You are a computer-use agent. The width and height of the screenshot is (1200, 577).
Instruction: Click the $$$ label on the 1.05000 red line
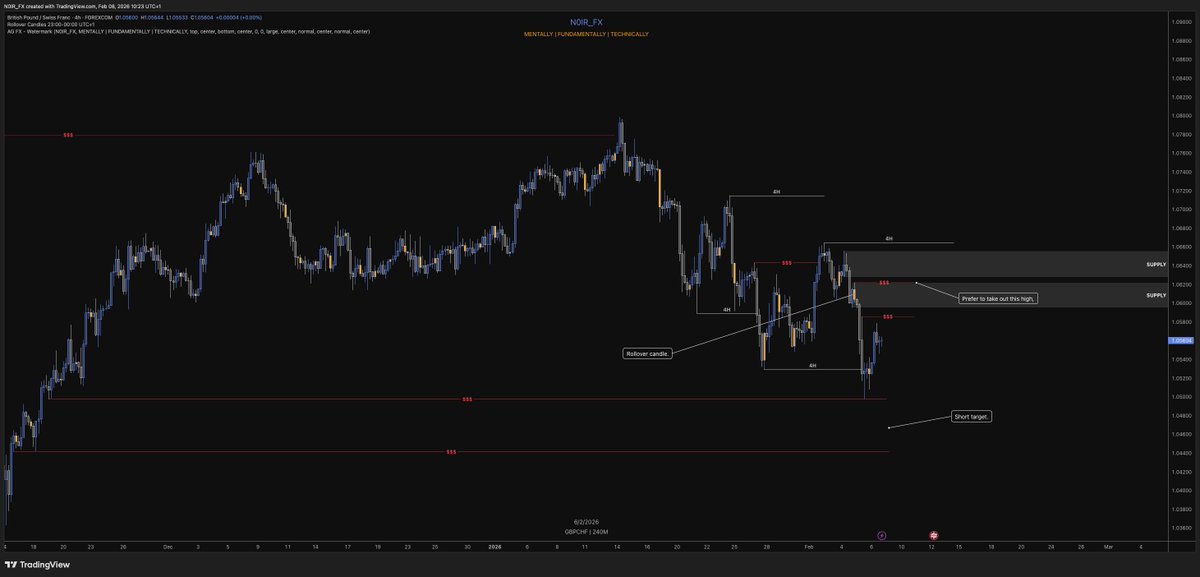tap(468, 399)
